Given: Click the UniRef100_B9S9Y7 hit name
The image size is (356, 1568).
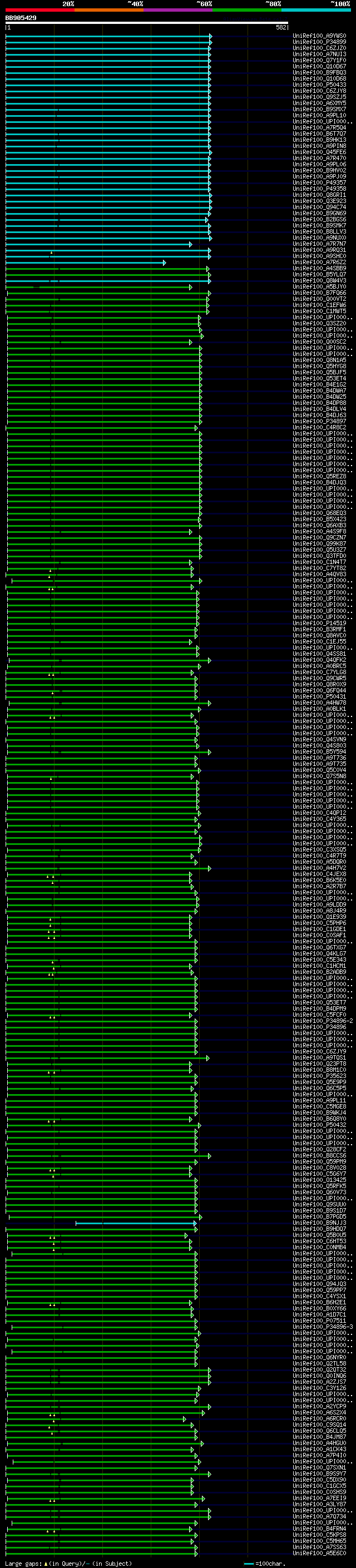Looking at the screenshot, I should (x=319, y=1474).
